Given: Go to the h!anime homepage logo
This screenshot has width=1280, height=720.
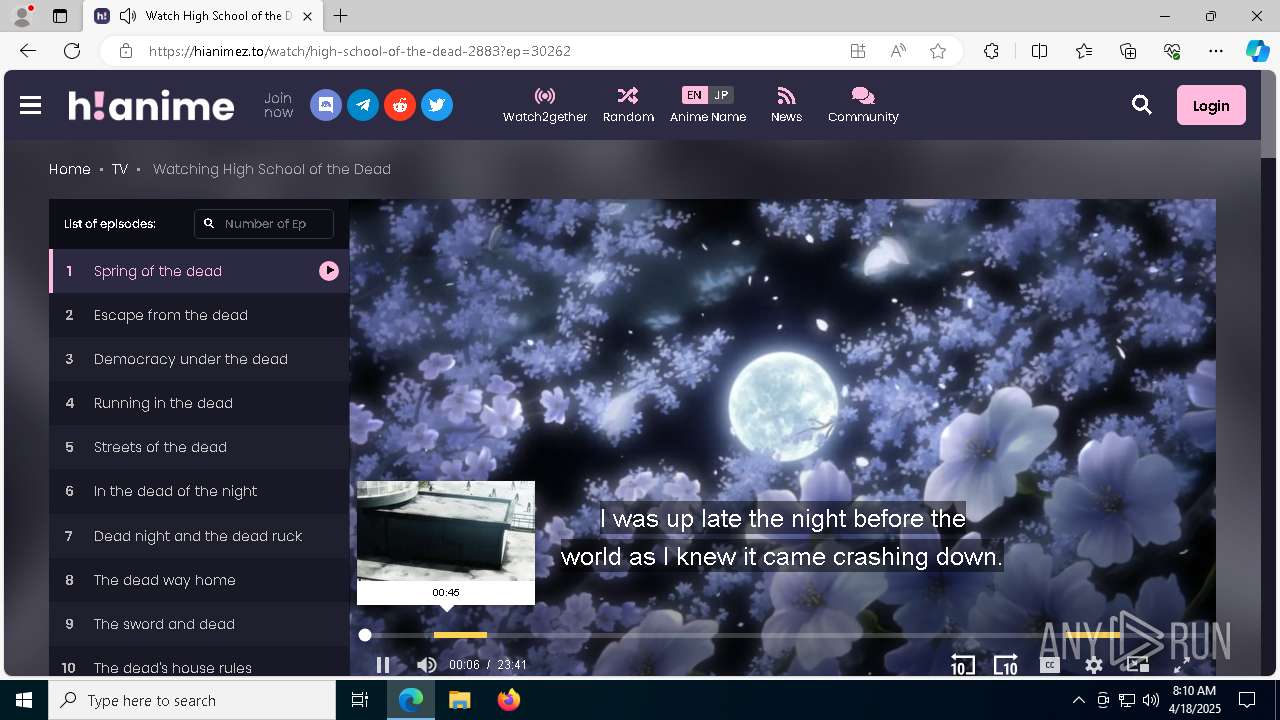Looking at the screenshot, I should pos(151,105).
